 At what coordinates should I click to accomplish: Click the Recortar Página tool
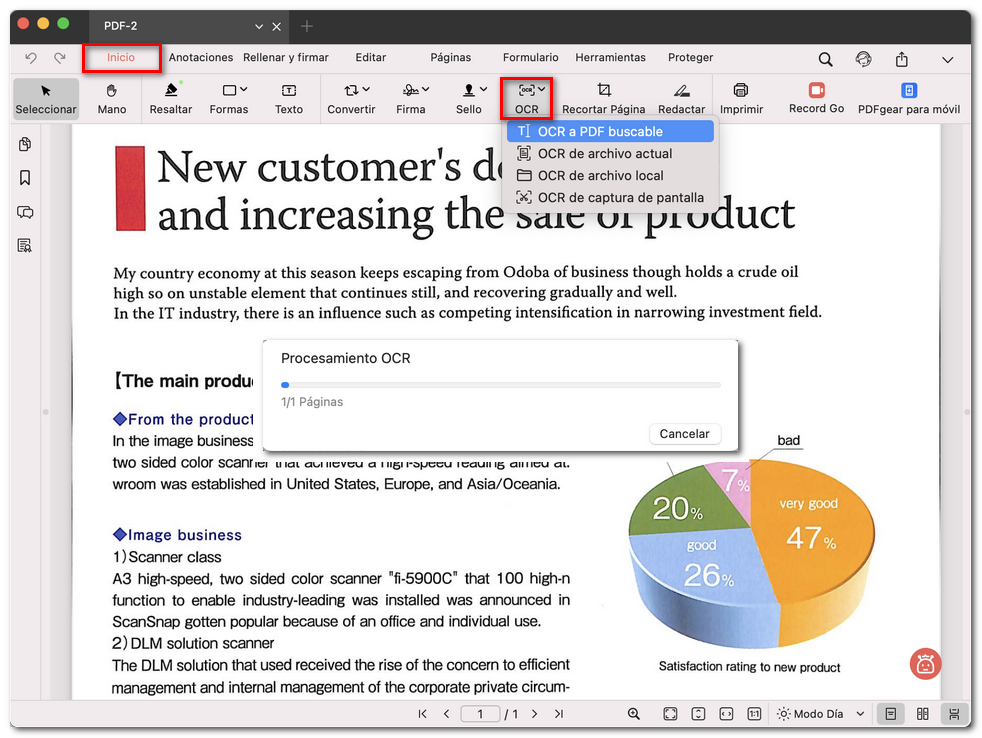click(x=604, y=98)
